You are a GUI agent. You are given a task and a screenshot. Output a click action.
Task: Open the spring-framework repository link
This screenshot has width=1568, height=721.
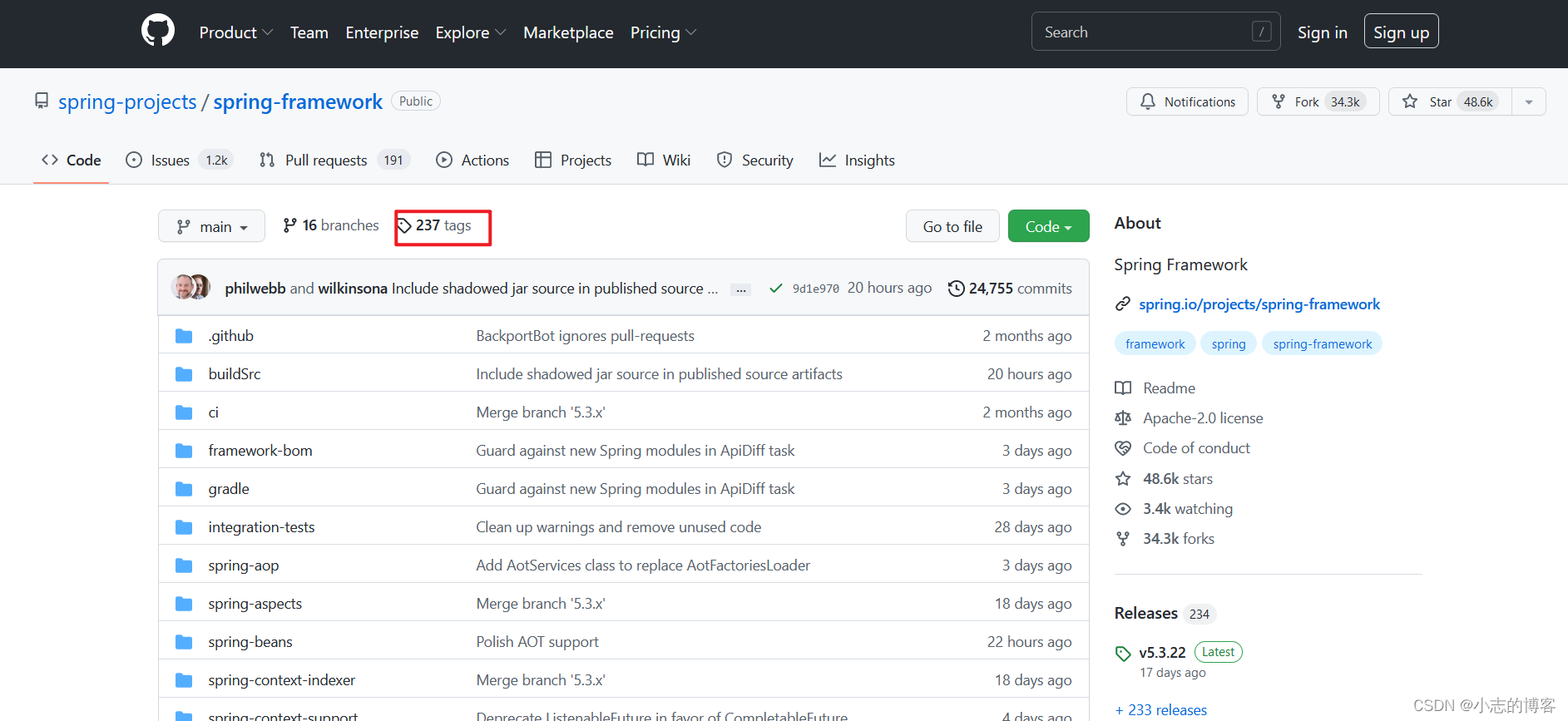pyautogui.click(x=298, y=101)
